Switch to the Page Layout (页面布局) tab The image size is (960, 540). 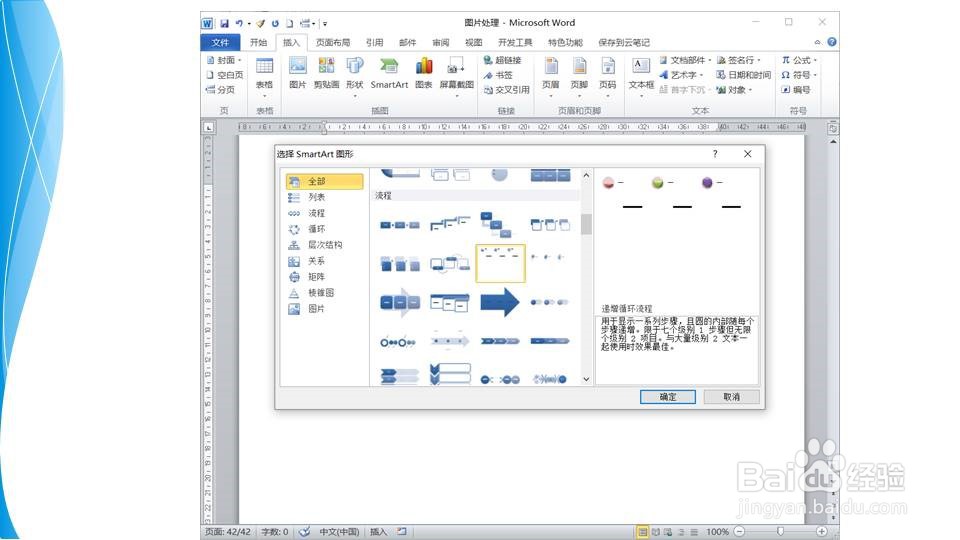(332, 42)
